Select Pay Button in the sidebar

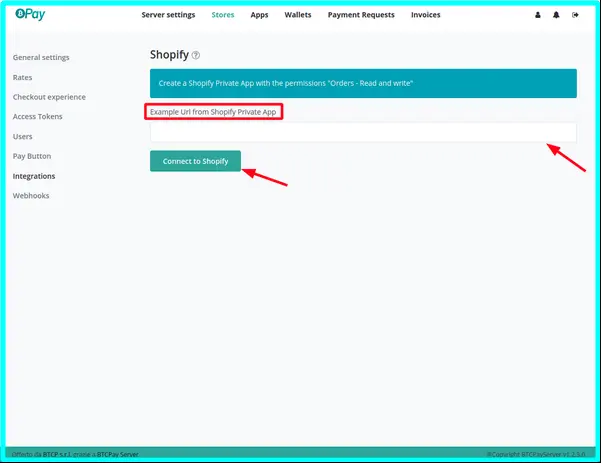(x=32, y=156)
